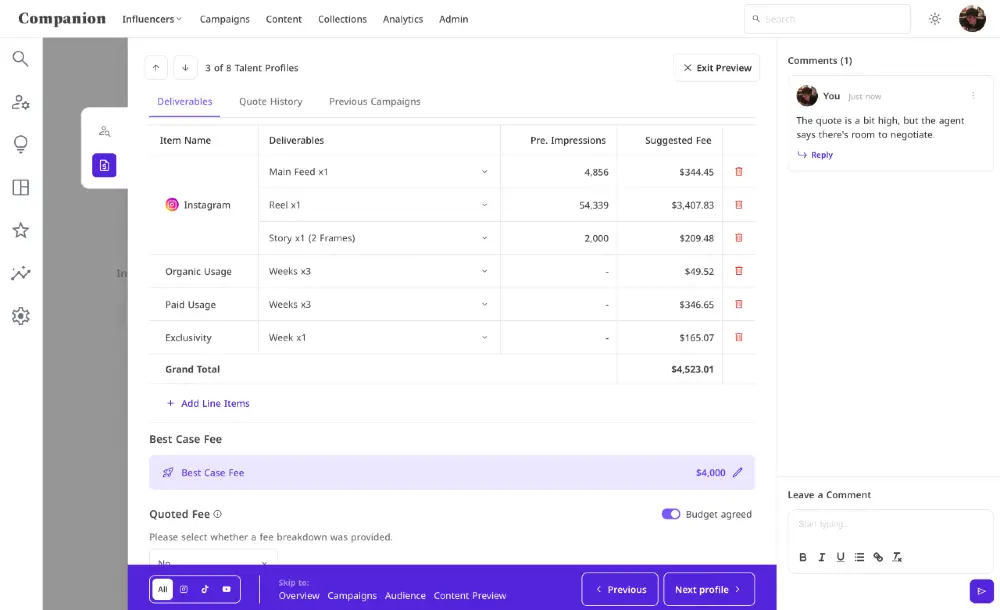The image size is (1000, 610).
Task: Show the Quoted Fee info tooltip icon
Action: 217,514
